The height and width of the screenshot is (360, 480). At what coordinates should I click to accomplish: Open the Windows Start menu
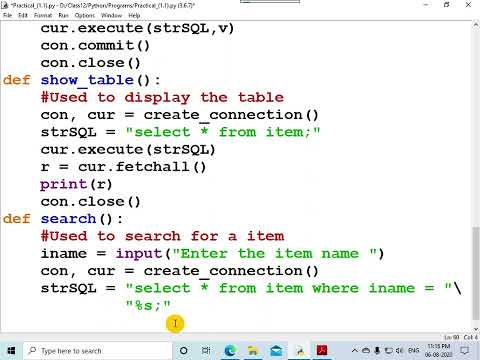click(11, 351)
